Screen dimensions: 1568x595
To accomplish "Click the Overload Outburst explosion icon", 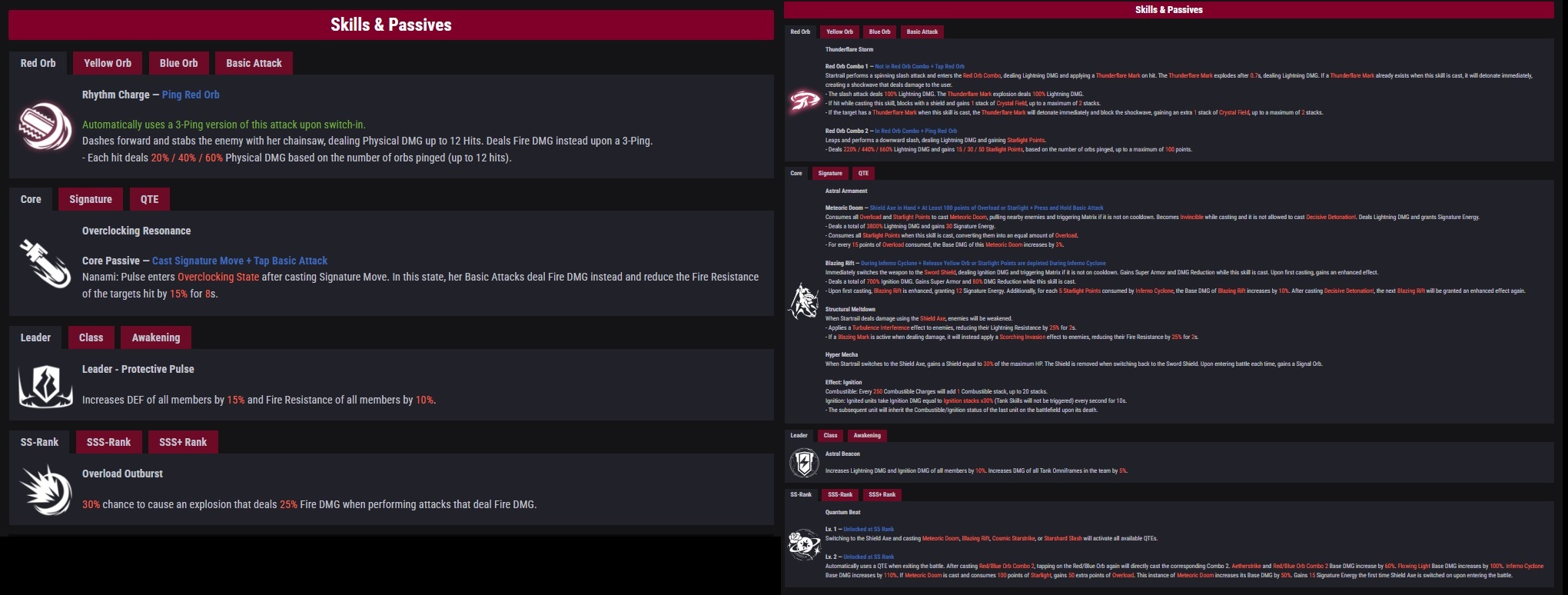I will (x=45, y=490).
